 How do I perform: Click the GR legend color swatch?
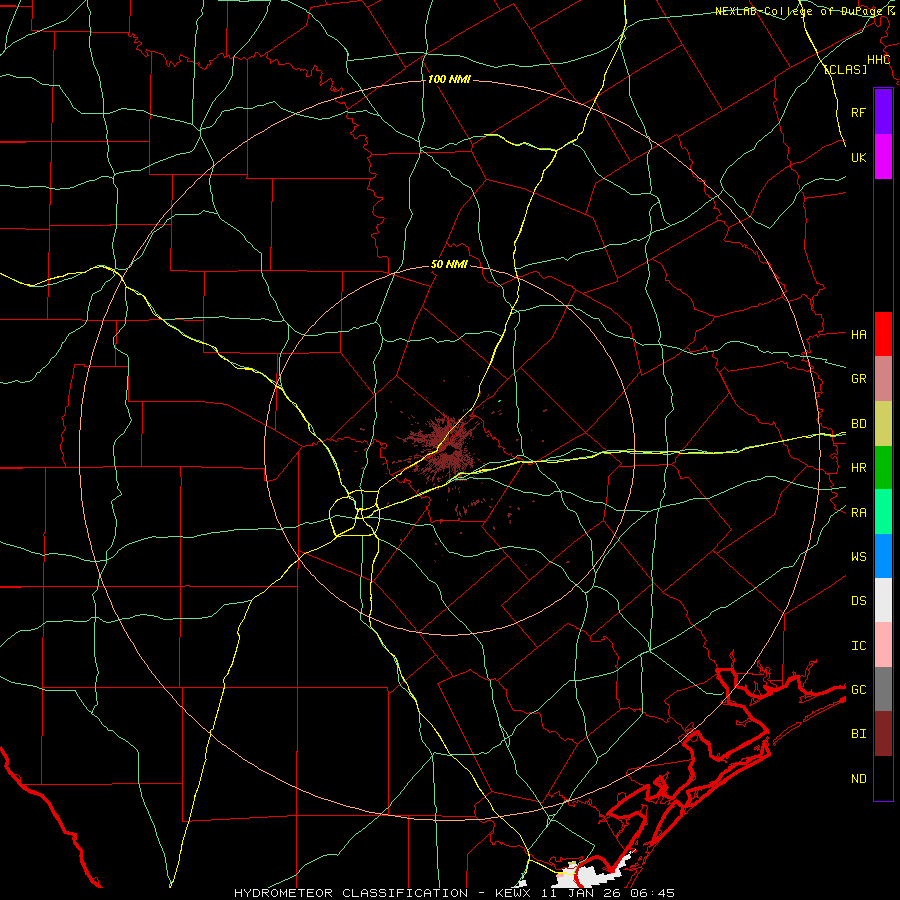click(883, 379)
